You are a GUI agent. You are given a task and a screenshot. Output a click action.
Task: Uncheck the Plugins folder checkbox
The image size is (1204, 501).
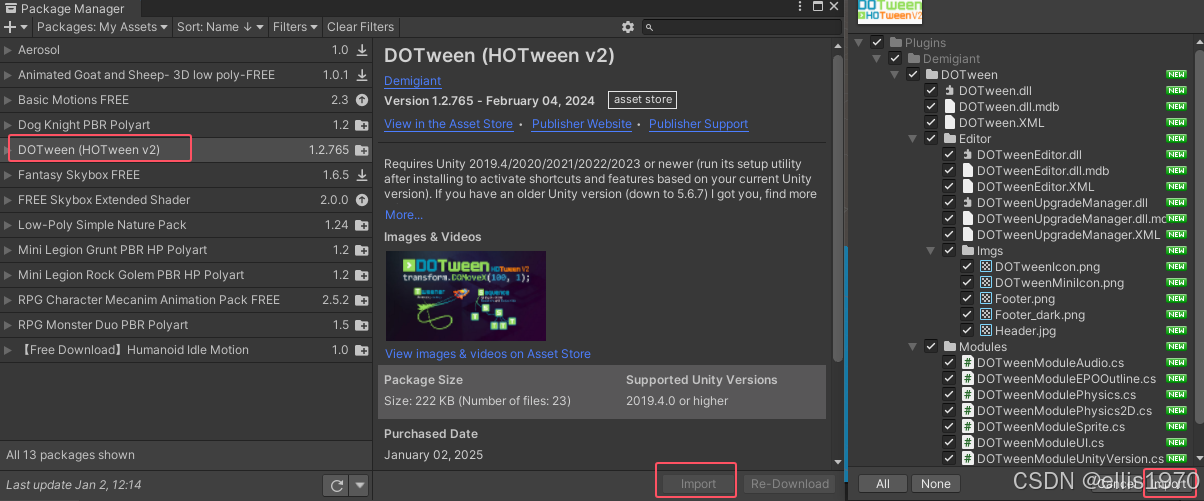877,43
